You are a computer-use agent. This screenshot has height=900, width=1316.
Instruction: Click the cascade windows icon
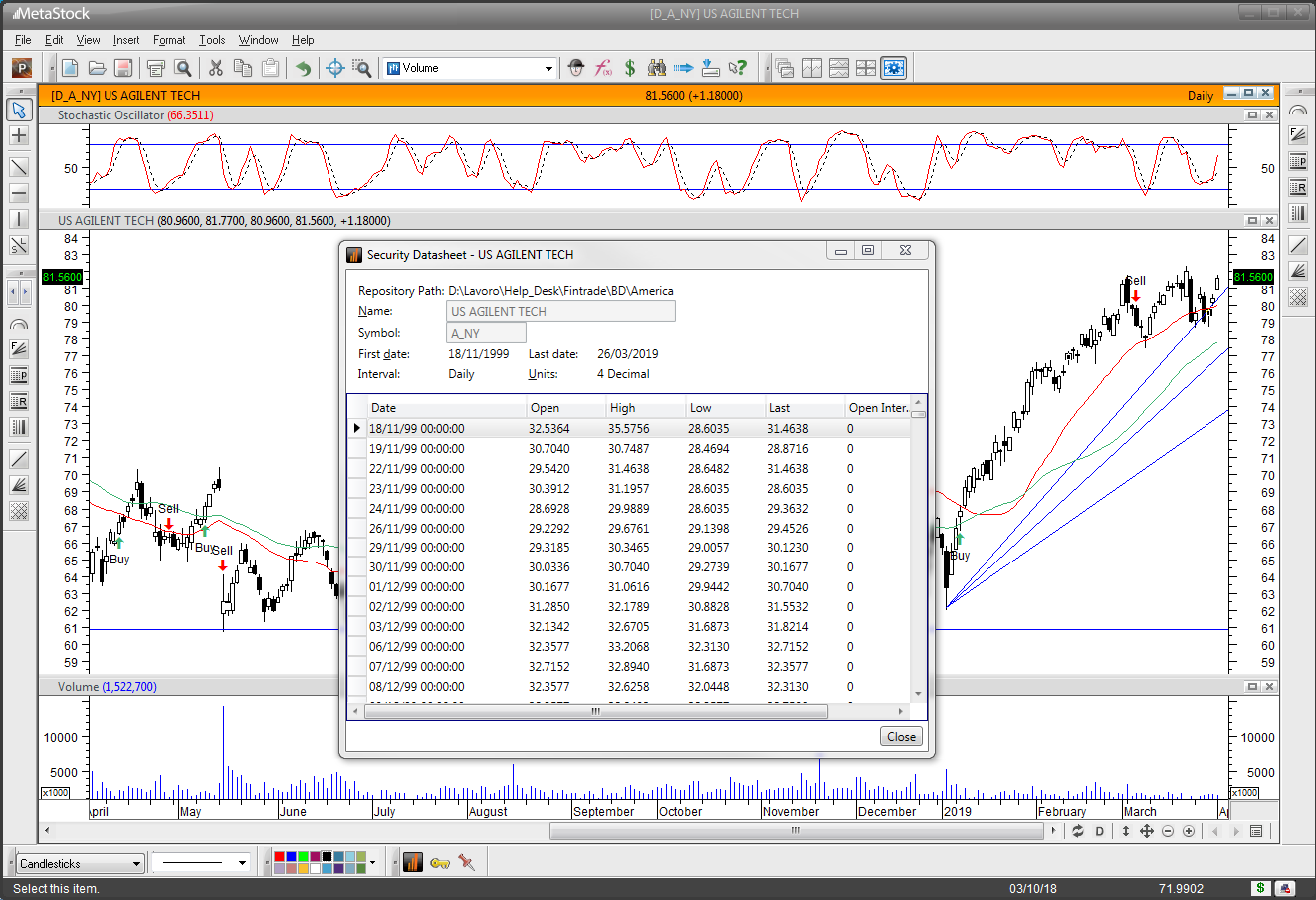[x=785, y=68]
